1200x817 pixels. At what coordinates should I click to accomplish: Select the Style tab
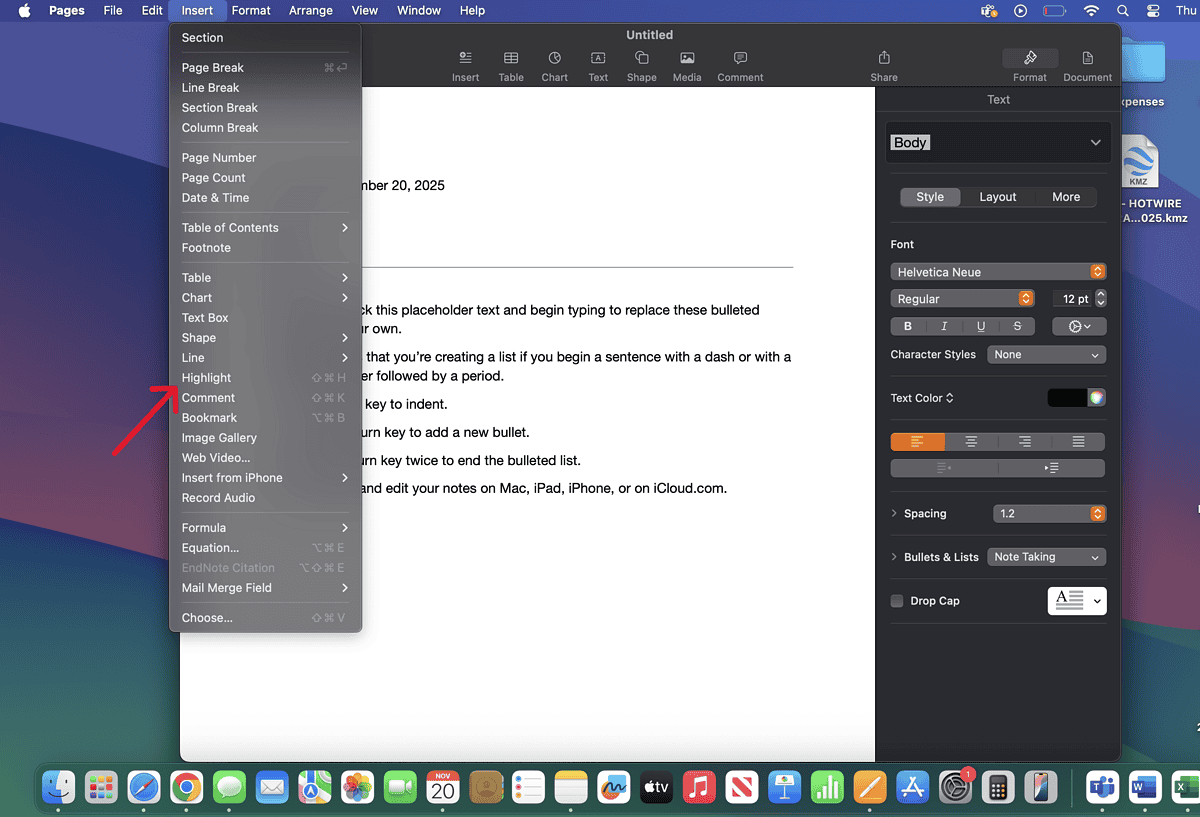click(930, 197)
